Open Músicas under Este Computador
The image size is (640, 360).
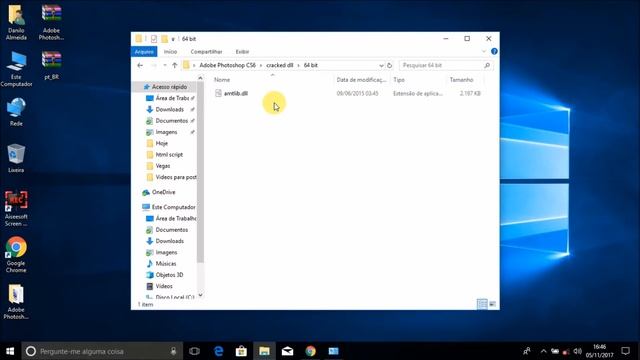[166, 264]
